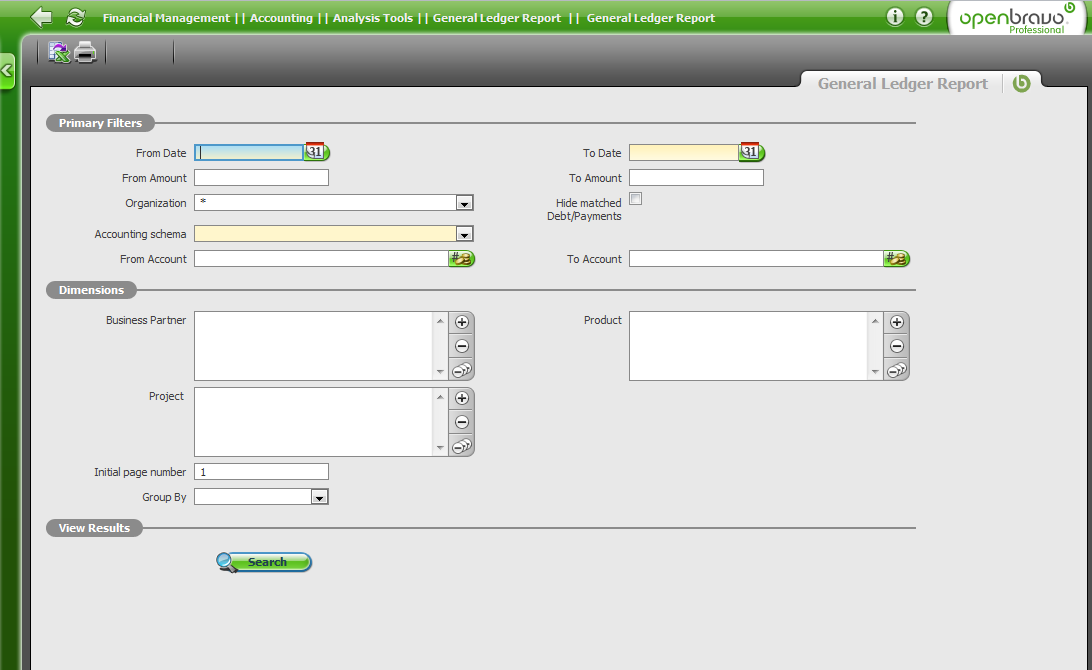This screenshot has height=670, width=1092.
Task: Click Accounting in the breadcrumb
Action: 281,18
